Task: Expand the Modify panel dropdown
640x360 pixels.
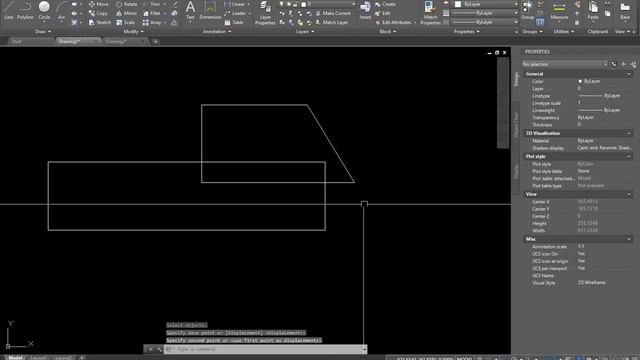Action: point(133,31)
